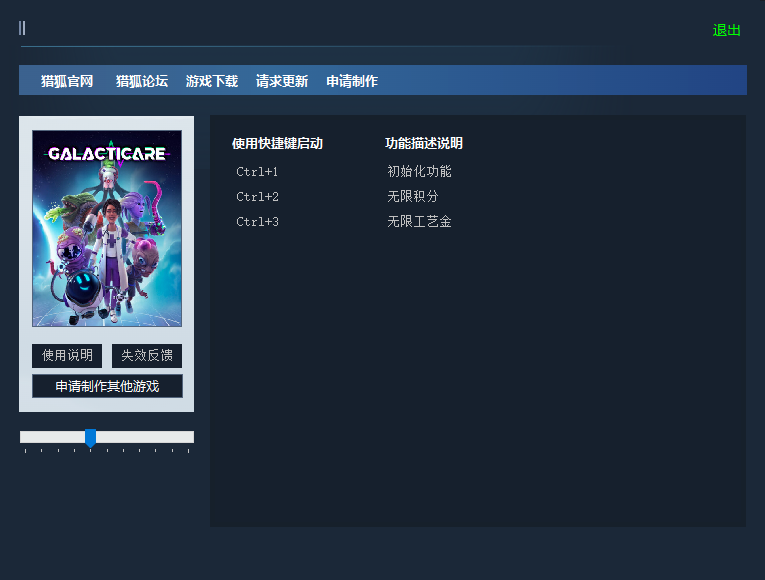Click the 无限积分 description
Viewport: 765px width, 580px height.
pyautogui.click(x=413, y=197)
